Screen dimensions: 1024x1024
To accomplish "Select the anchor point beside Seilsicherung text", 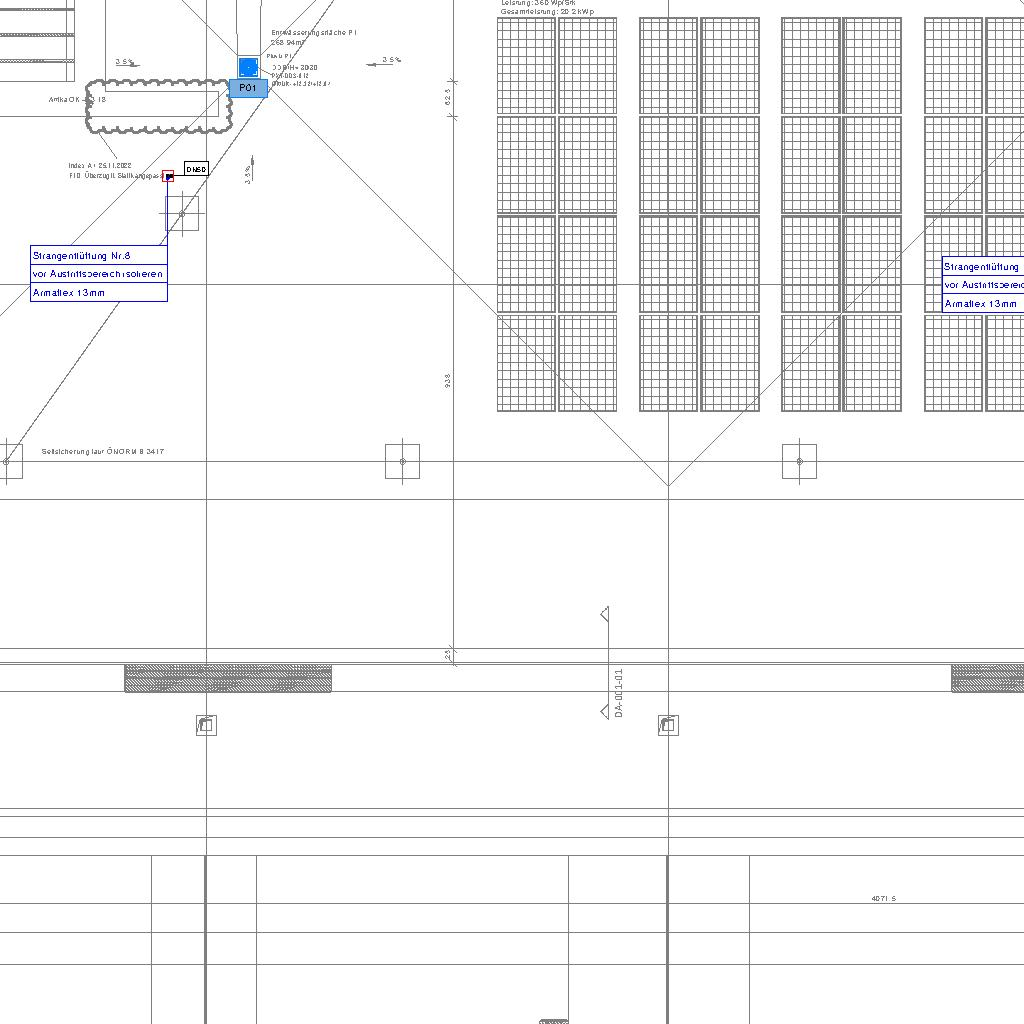I will (x=7, y=461).
